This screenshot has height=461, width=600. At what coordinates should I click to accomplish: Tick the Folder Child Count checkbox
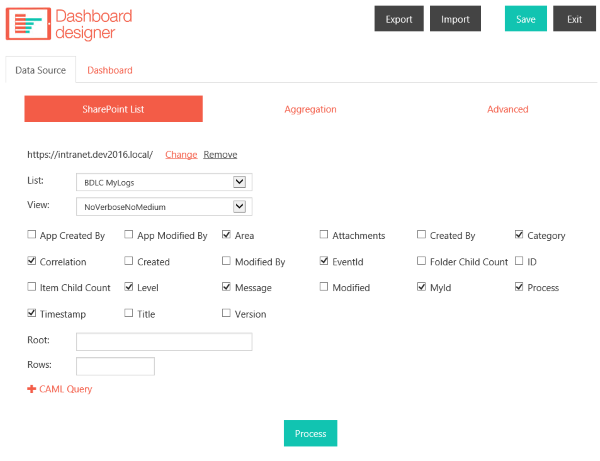pos(422,261)
